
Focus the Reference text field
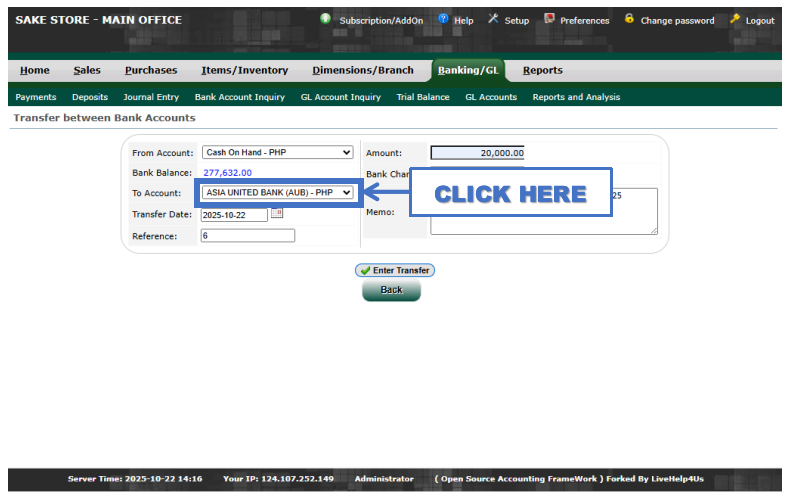[x=247, y=236]
